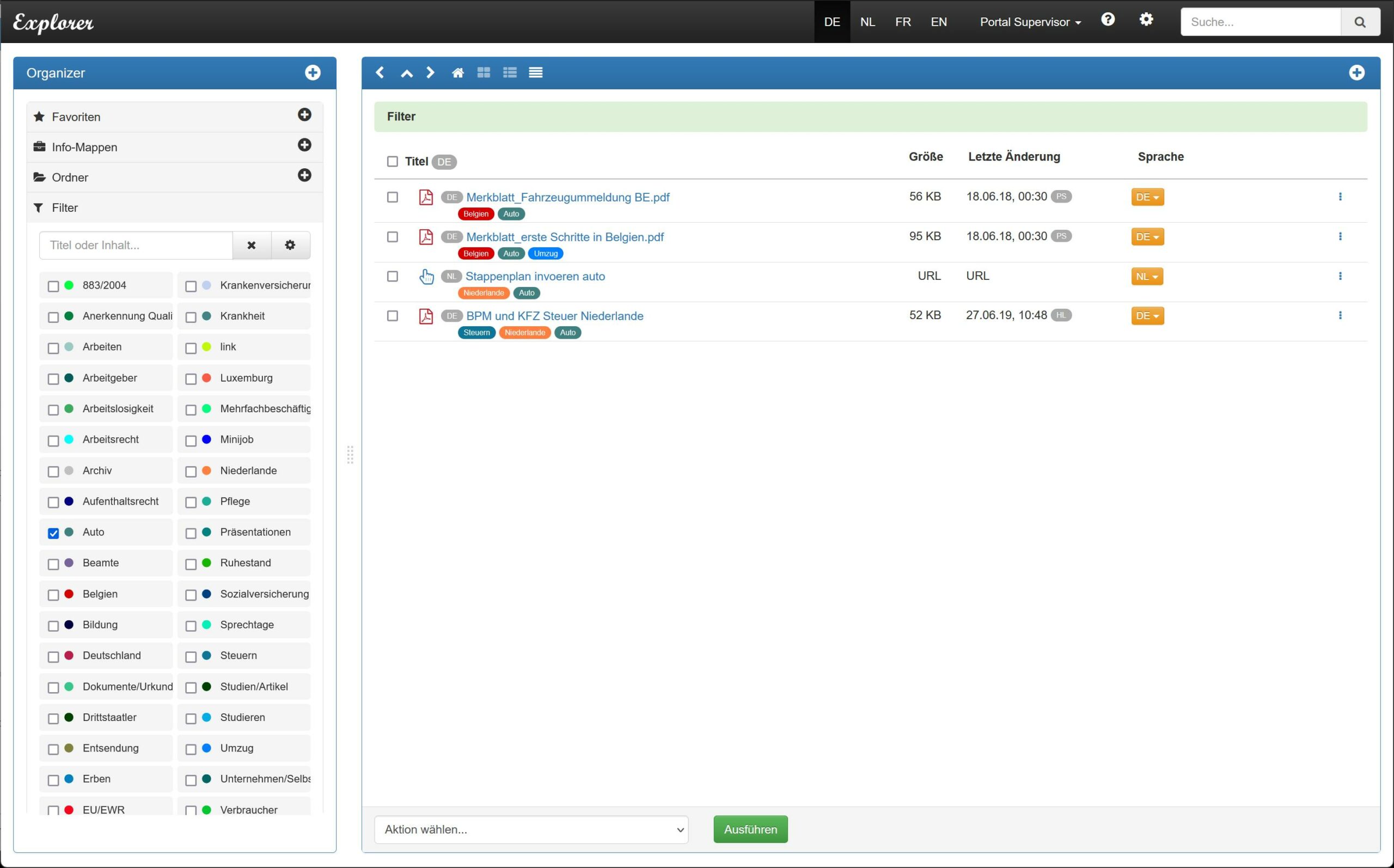The width and height of the screenshot is (1394, 868).
Task: Clear filter text with X button
Action: tap(252, 246)
